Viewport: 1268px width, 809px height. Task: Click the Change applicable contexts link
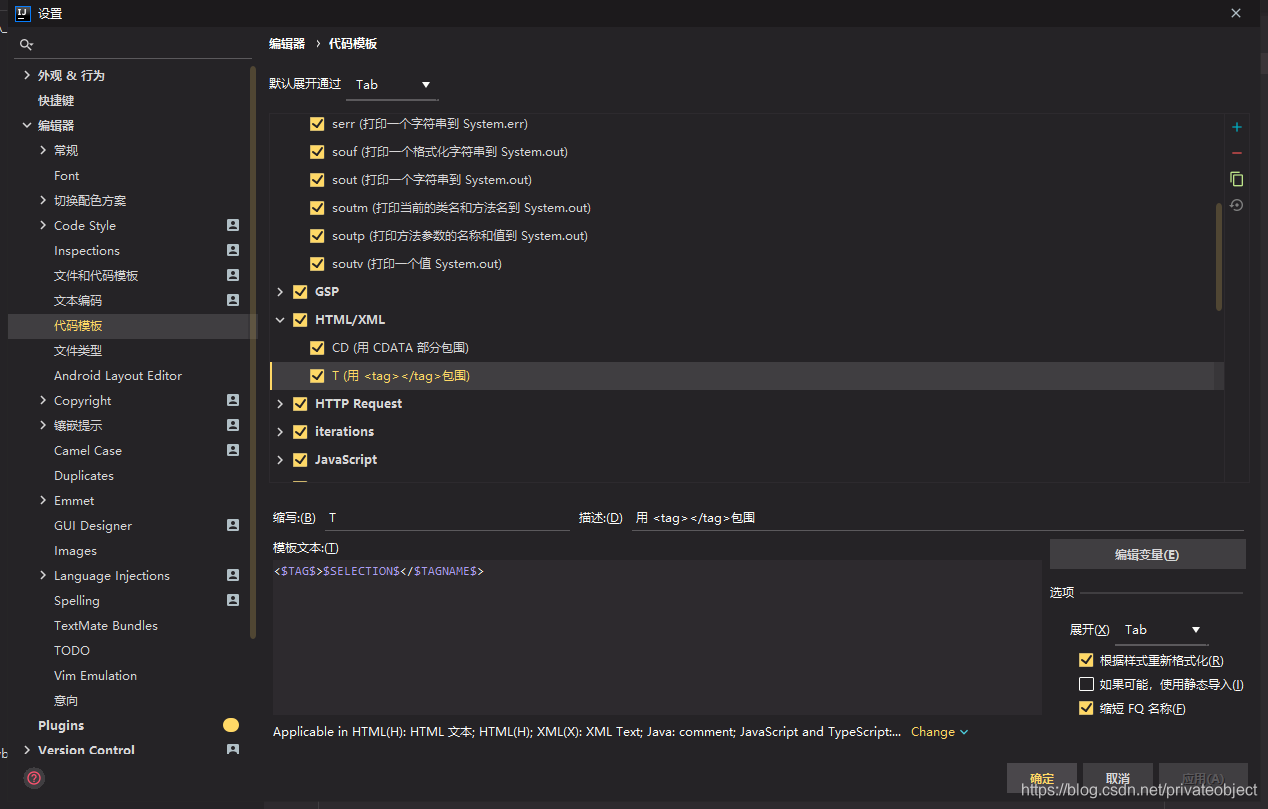coord(939,732)
